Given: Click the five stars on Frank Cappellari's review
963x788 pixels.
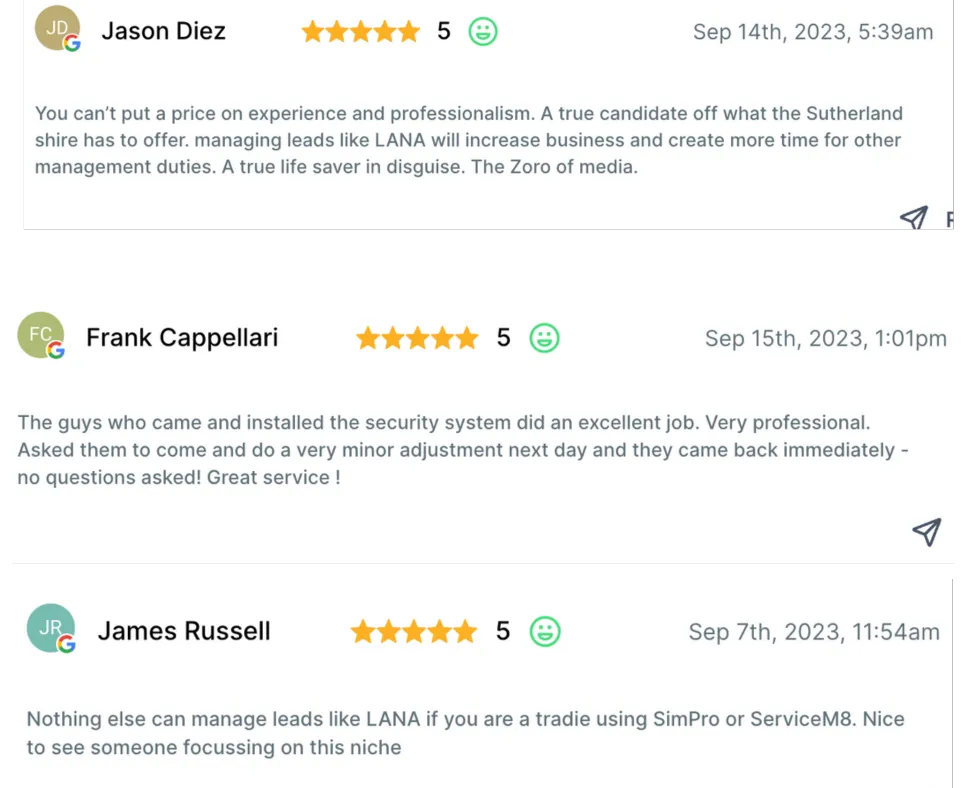Looking at the screenshot, I should pyautogui.click(x=417, y=338).
